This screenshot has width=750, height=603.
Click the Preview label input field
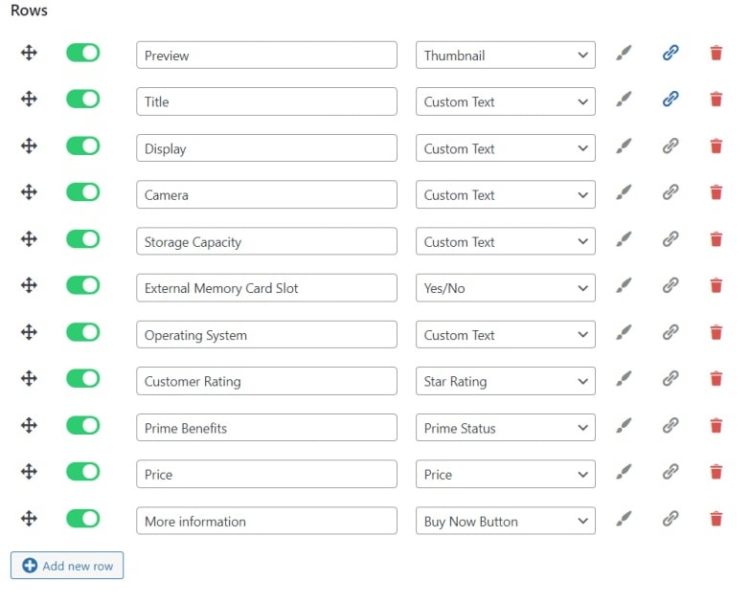click(266, 55)
